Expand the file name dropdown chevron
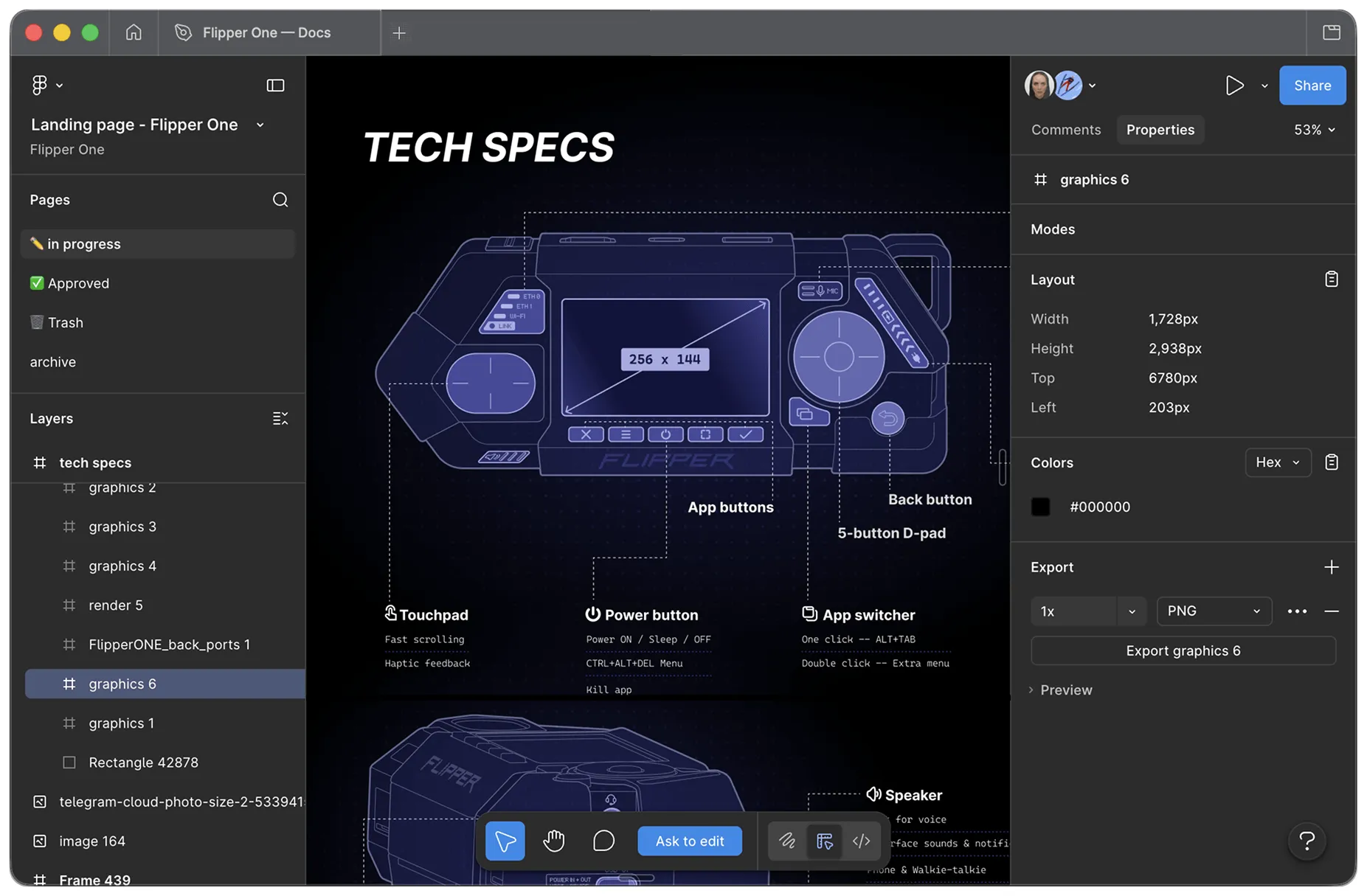The height and width of the screenshot is (896, 1367). pos(260,125)
